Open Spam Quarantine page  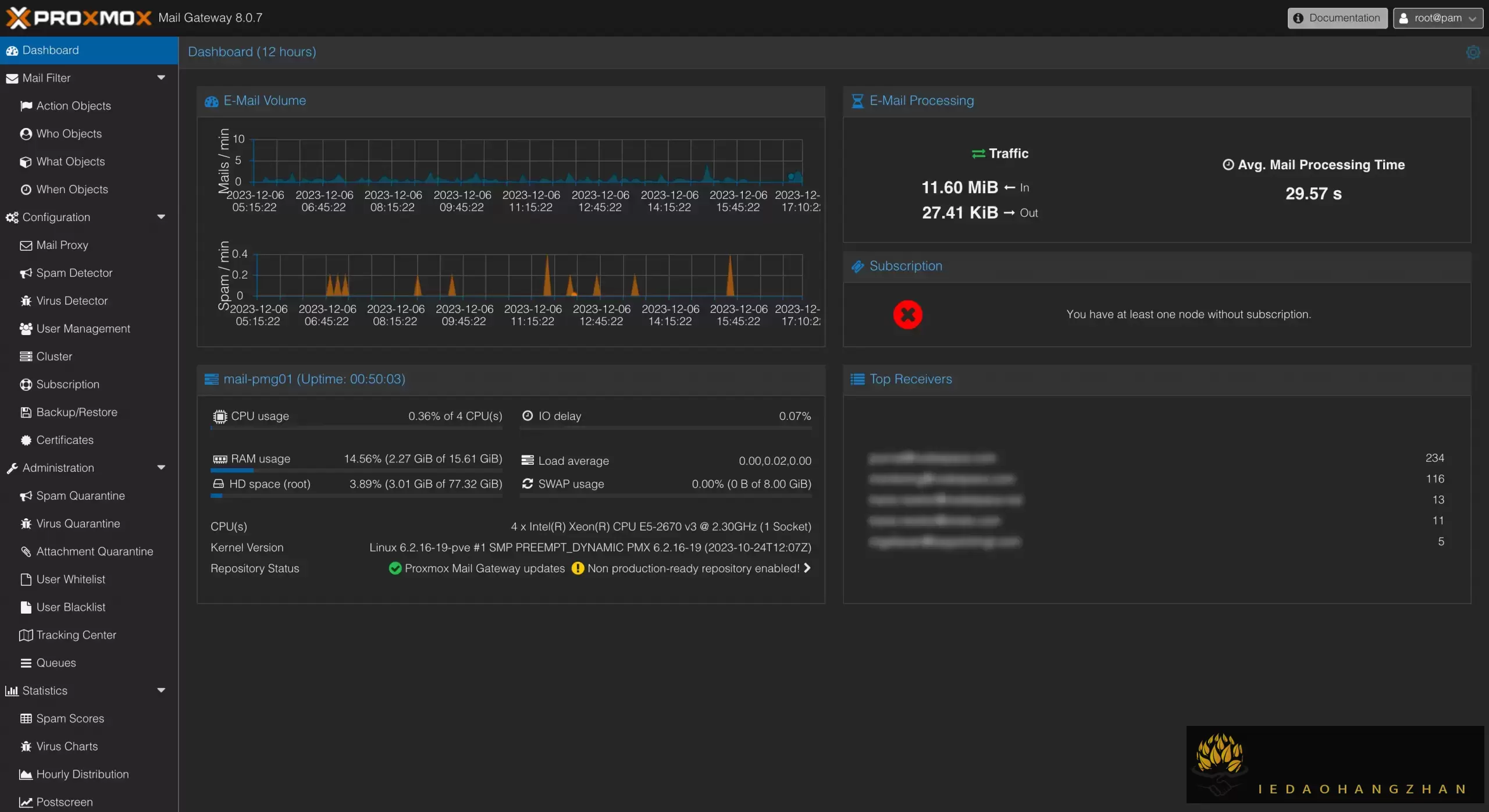(89, 496)
